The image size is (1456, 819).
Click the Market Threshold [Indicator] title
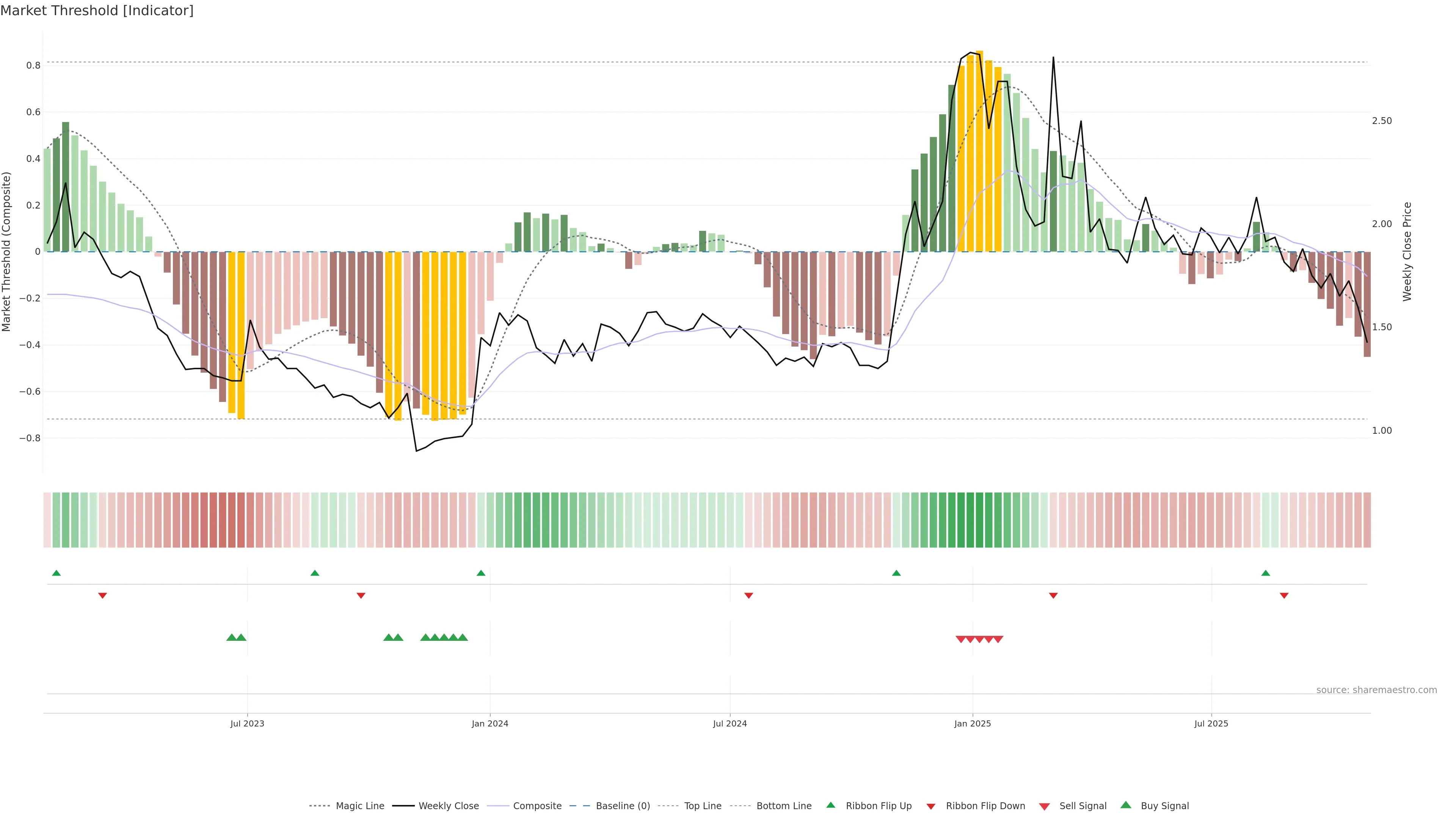[x=97, y=11]
